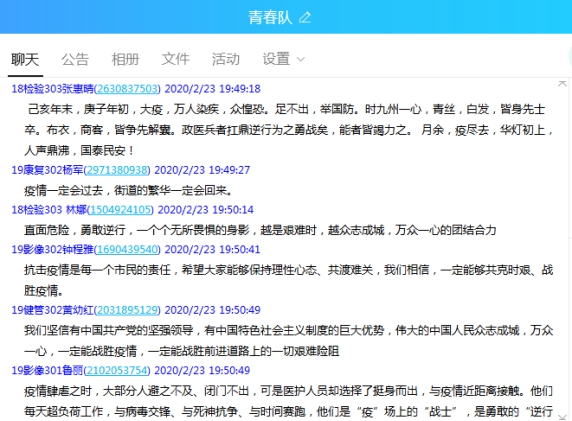Select the 聊天 tab
This screenshot has height=421, width=572.
[x=25, y=59]
